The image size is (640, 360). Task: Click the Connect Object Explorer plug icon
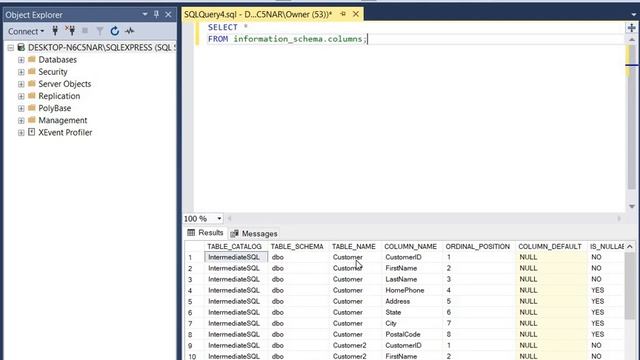55,31
